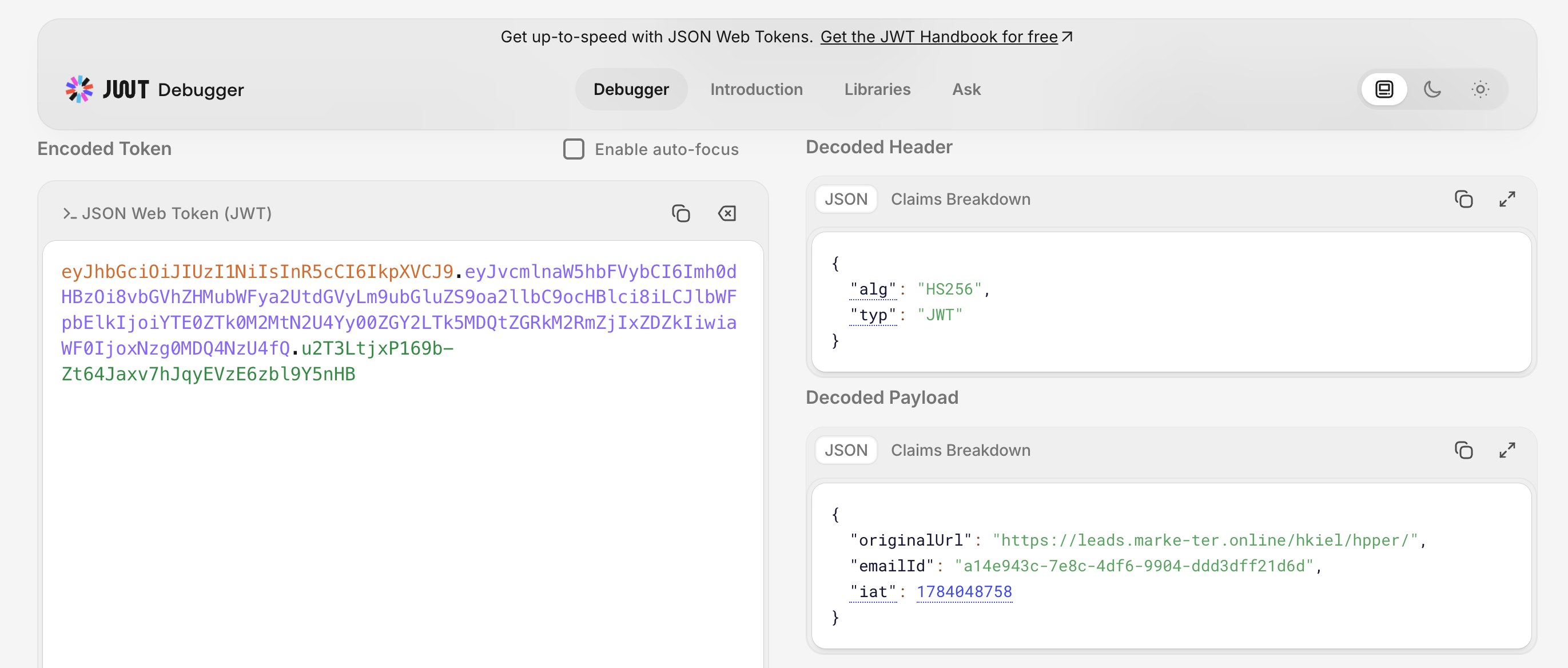Click the "alg" claim key
Image resolution: width=1568 pixels, height=668 pixels.
click(x=873, y=289)
